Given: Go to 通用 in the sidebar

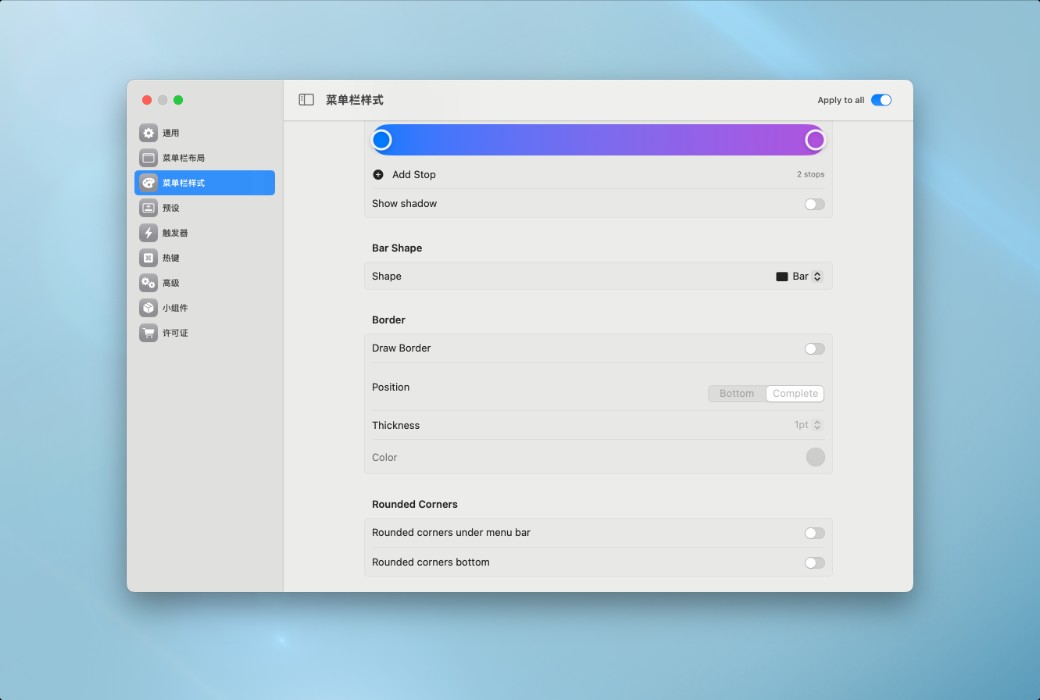Looking at the screenshot, I should [204, 133].
